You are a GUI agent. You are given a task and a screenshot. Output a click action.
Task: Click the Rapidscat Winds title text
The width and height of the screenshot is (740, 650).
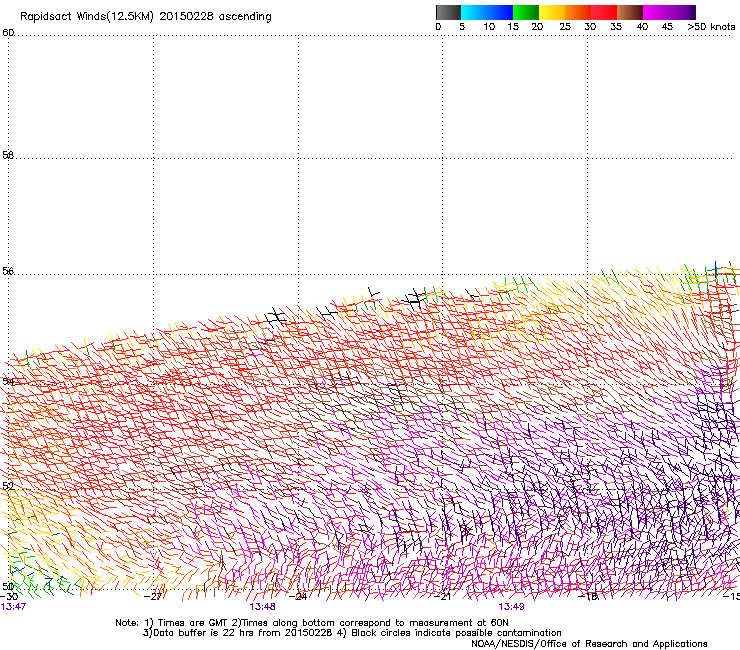pos(145,17)
